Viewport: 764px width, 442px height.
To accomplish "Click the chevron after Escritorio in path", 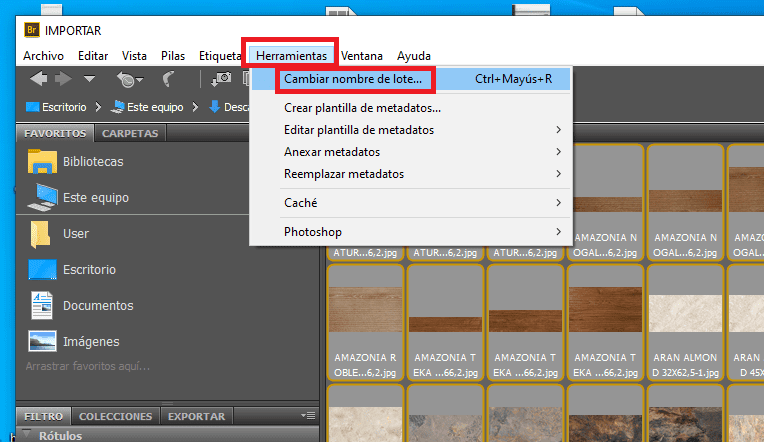I will pos(98,107).
